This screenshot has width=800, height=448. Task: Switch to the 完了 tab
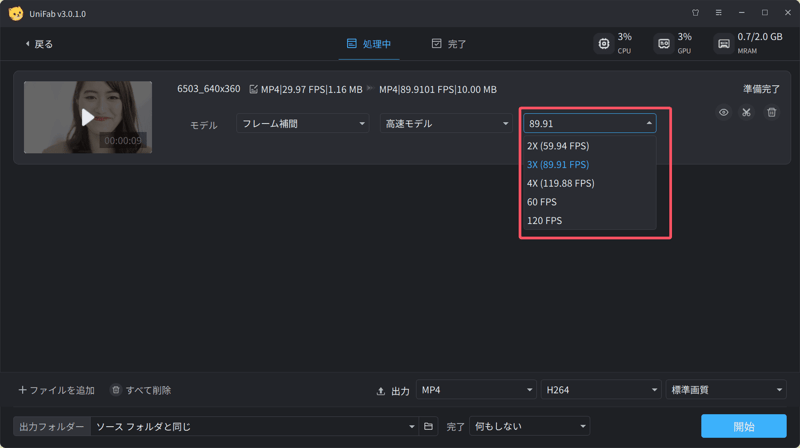pyautogui.click(x=448, y=44)
